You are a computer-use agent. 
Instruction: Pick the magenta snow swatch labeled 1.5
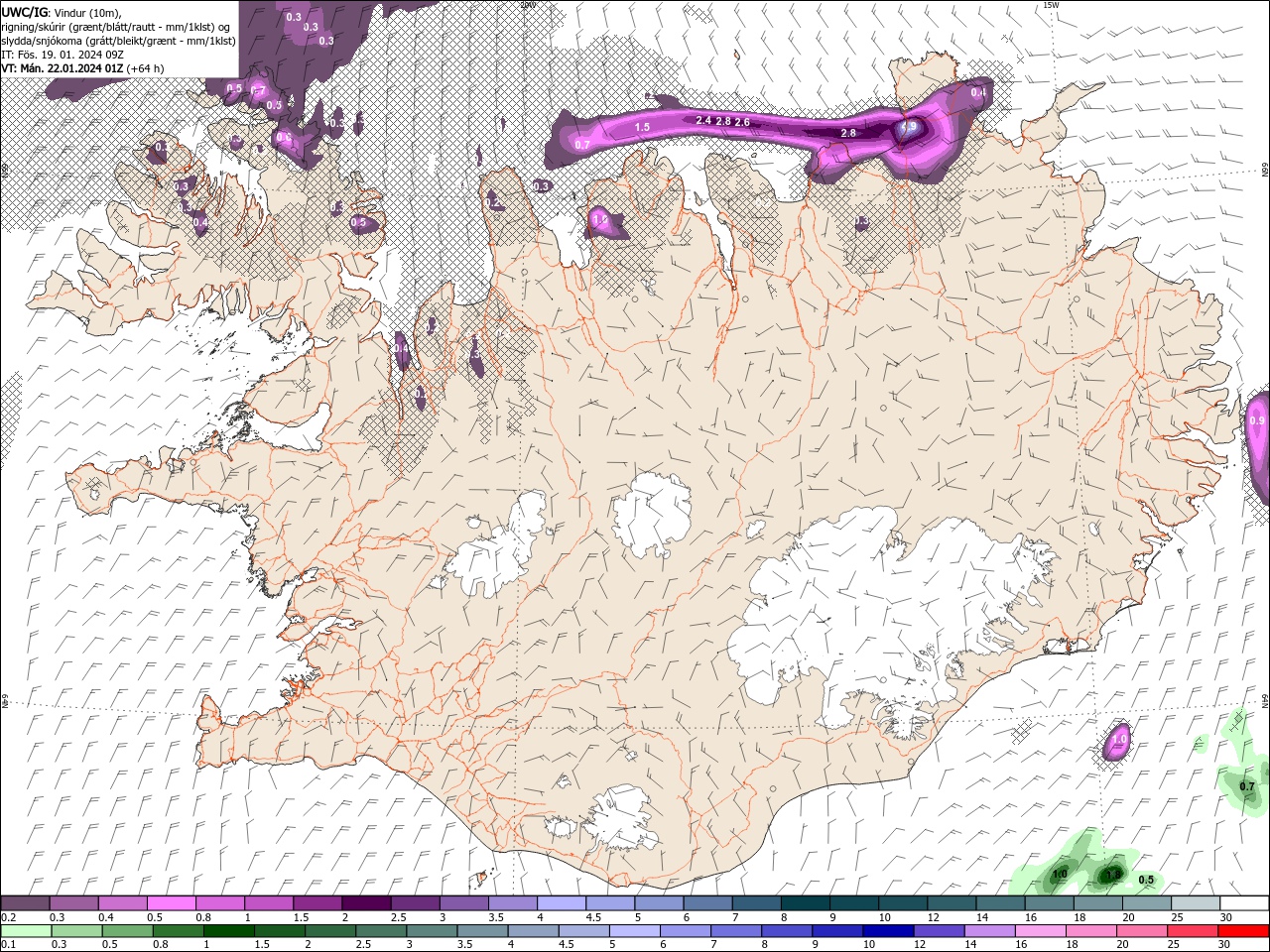[317, 903]
